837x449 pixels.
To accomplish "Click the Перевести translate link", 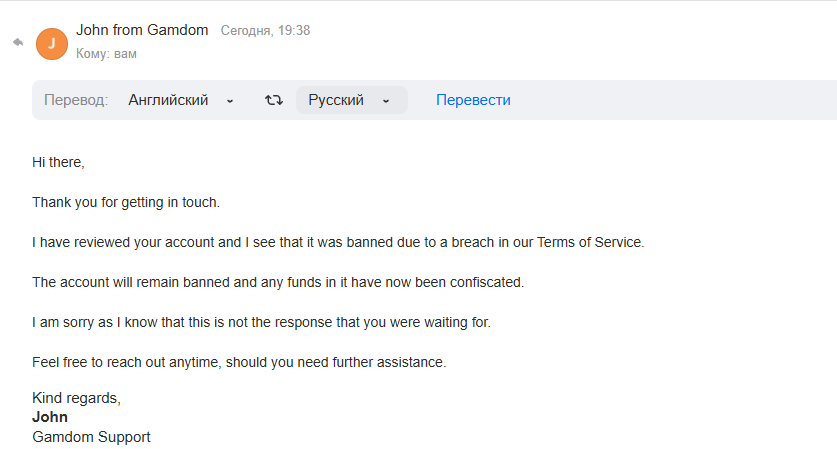I will tap(473, 100).
